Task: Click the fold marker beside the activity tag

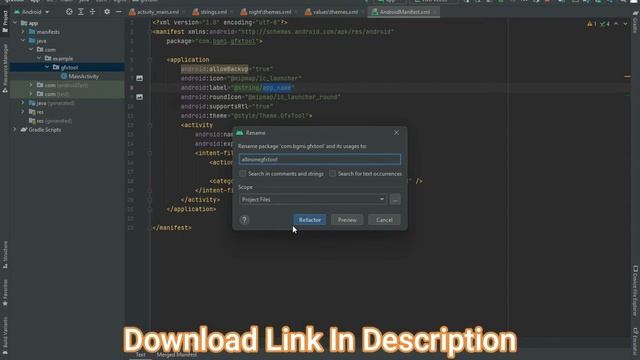Action: coord(150,125)
